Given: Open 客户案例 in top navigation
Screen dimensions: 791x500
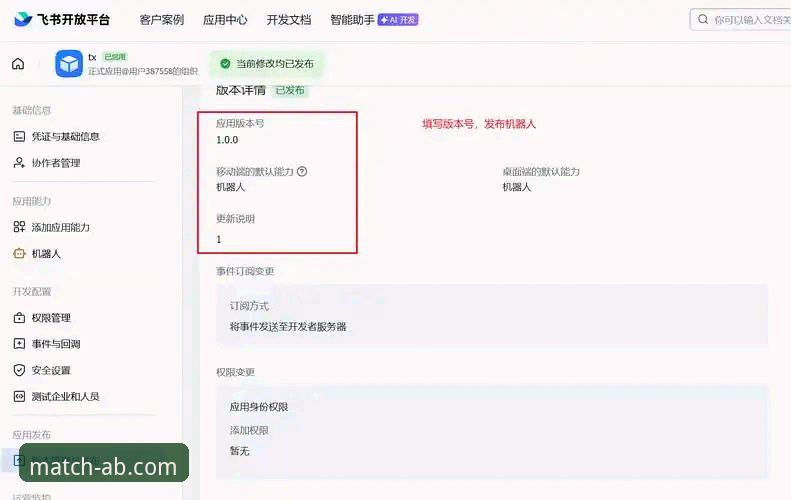Looking at the screenshot, I should pos(162,20).
